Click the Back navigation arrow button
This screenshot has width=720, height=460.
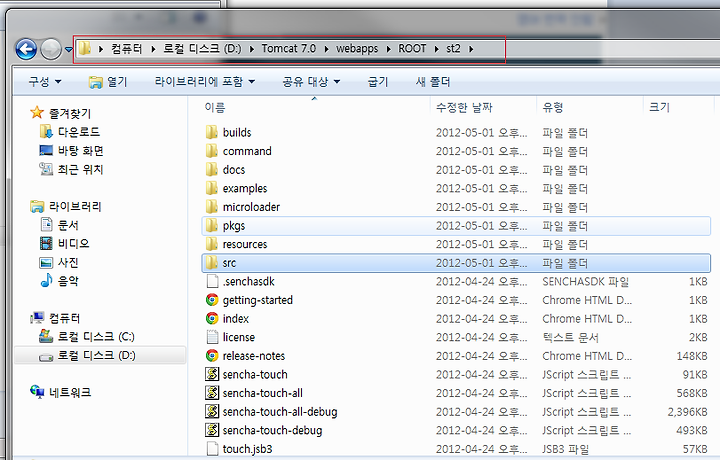coord(26,49)
